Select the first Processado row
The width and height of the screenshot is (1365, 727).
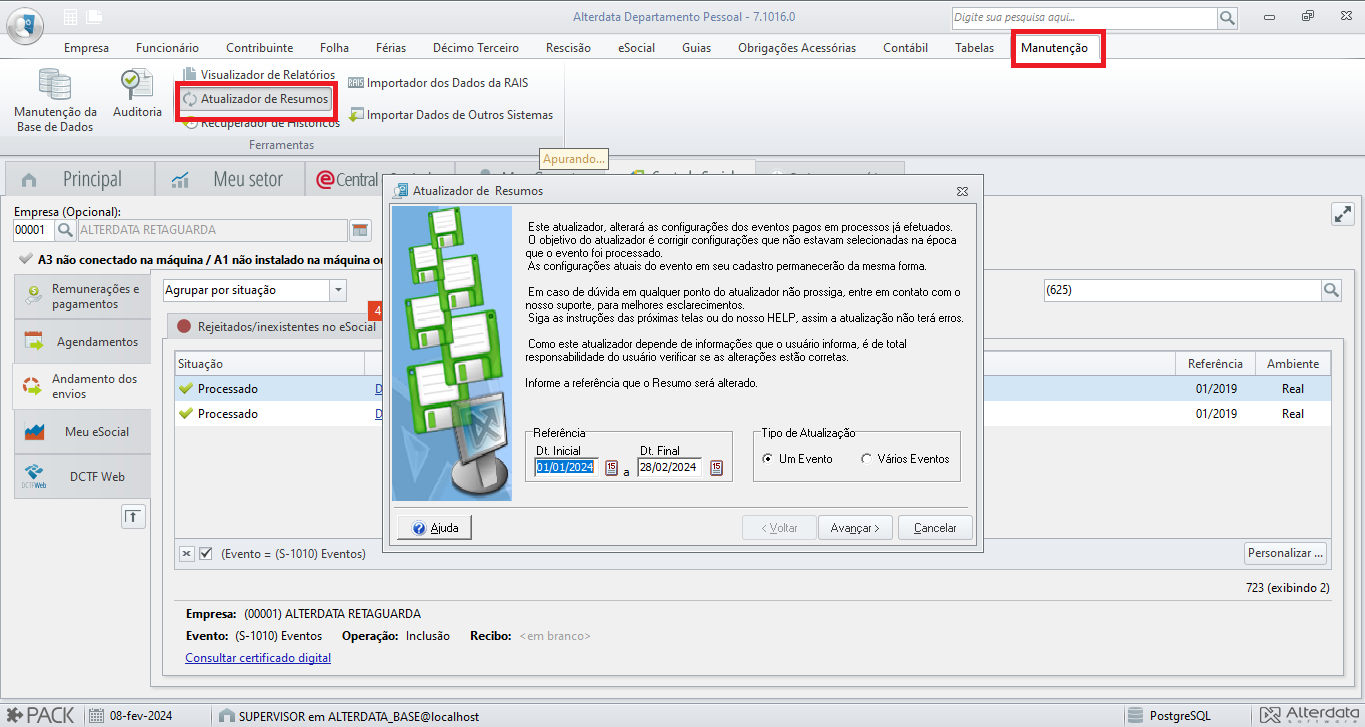(x=753, y=389)
